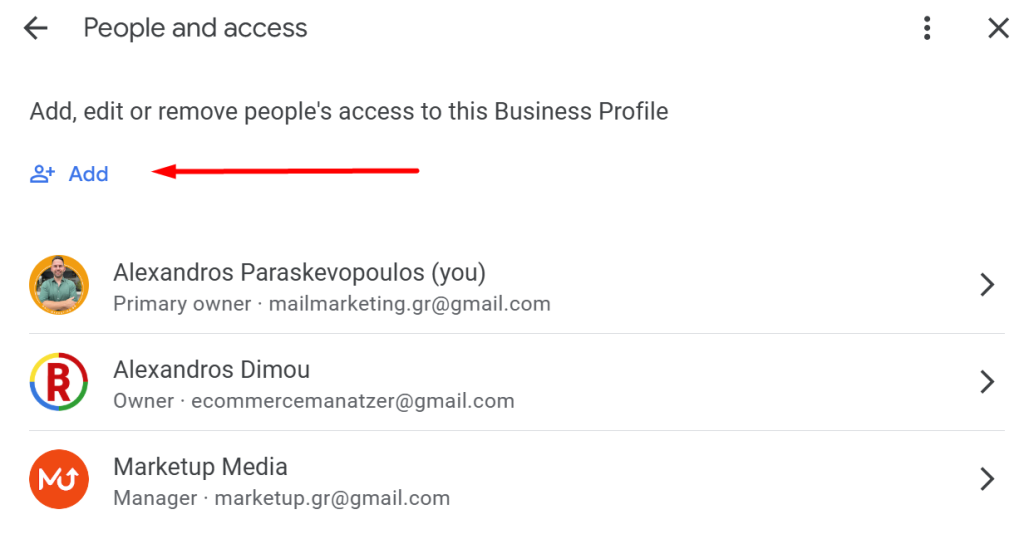The height and width of the screenshot is (534, 1024).
Task: Expand chevron for Alexandros Paraskevopoulos row
Action: (987, 285)
